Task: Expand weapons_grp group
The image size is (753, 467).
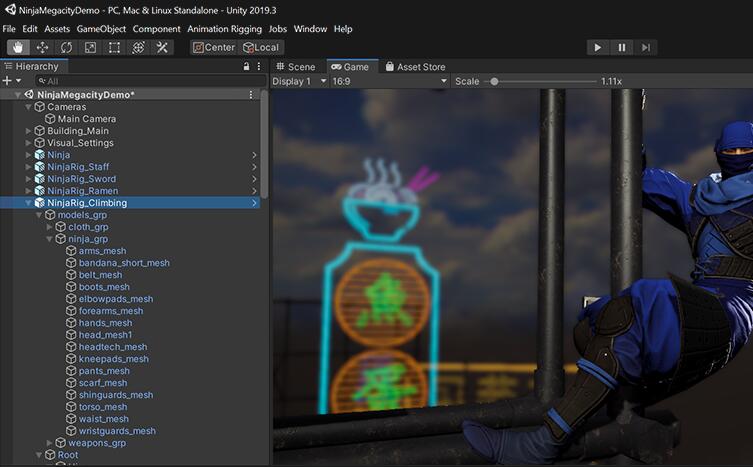Action: 49,442
